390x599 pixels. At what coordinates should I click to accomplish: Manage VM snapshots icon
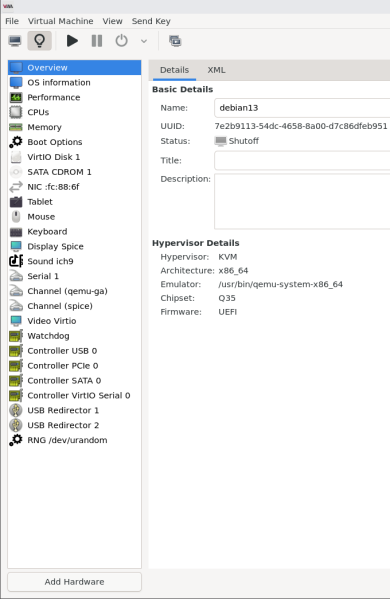(175, 41)
